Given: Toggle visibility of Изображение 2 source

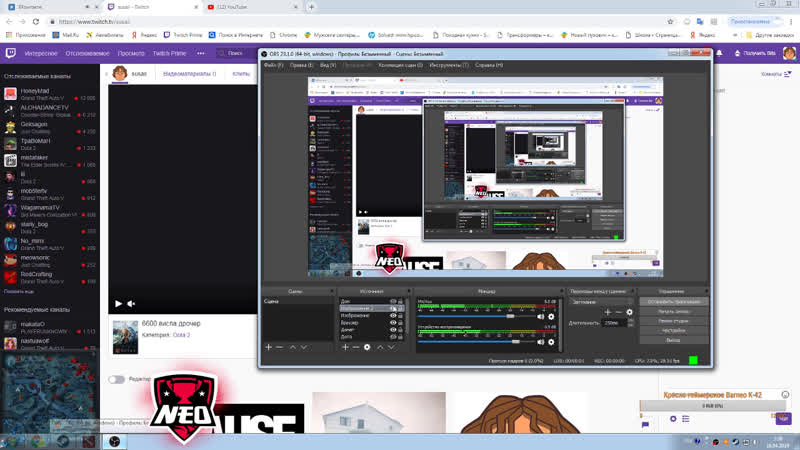Looking at the screenshot, I should 393,308.
